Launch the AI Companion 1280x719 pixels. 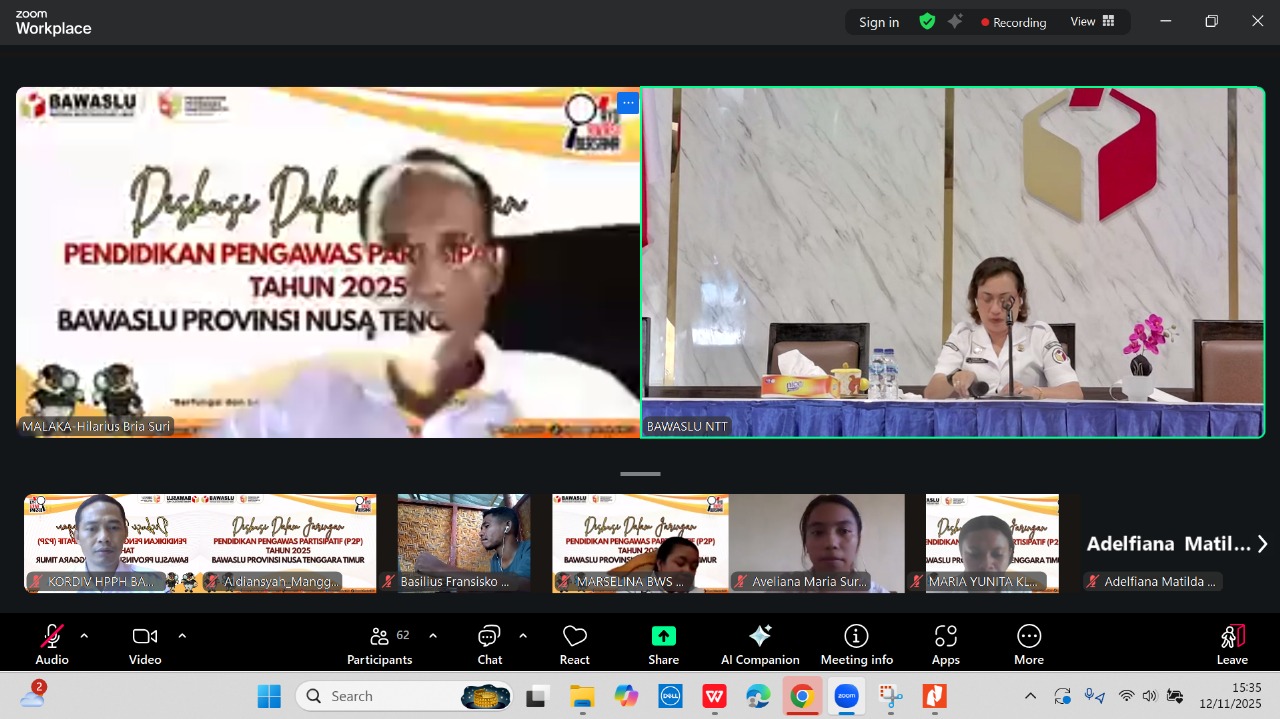[760, 644]
